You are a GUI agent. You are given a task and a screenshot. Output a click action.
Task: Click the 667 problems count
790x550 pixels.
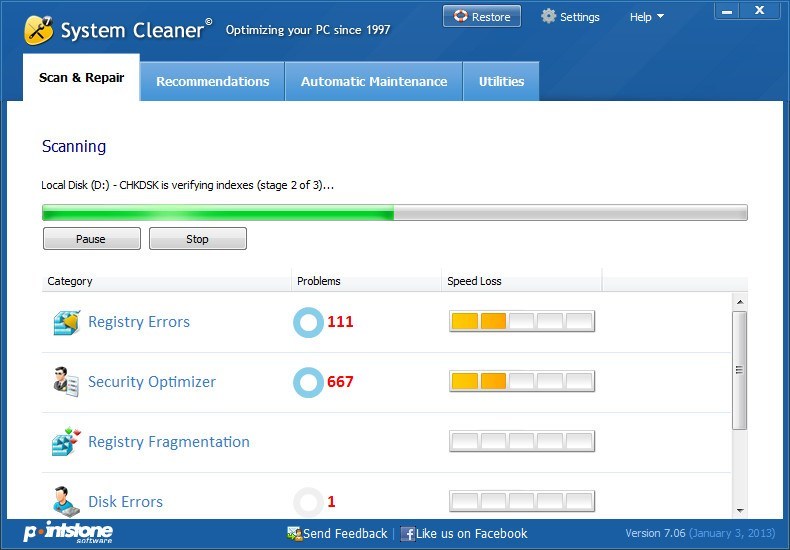click(x=340, y=382)
